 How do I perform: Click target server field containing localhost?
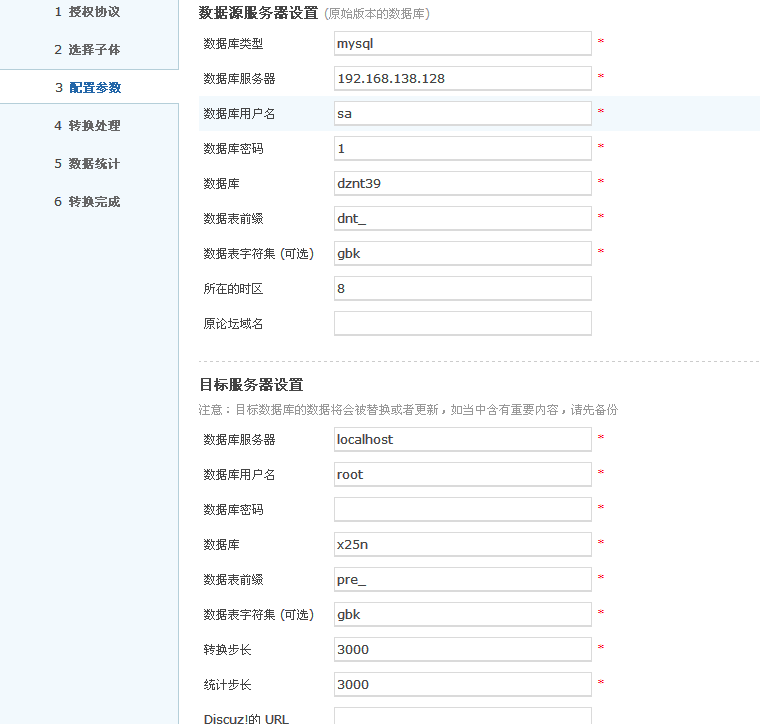tap(462, 440)
